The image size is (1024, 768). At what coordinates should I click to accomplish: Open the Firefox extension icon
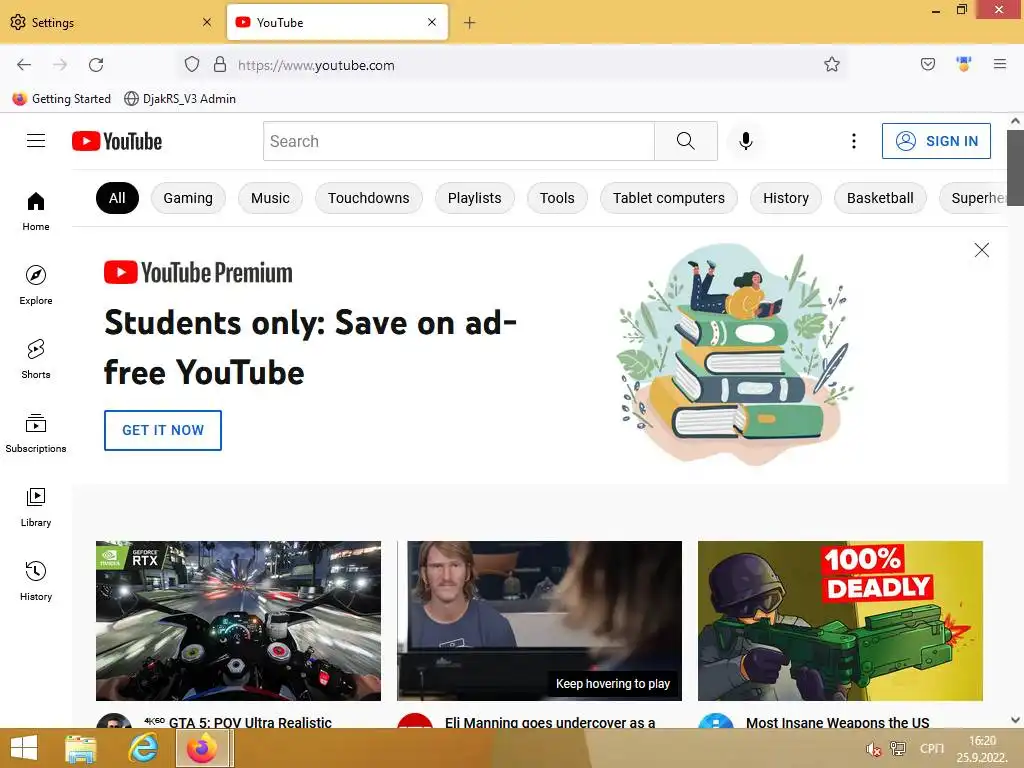pos(964,64)
